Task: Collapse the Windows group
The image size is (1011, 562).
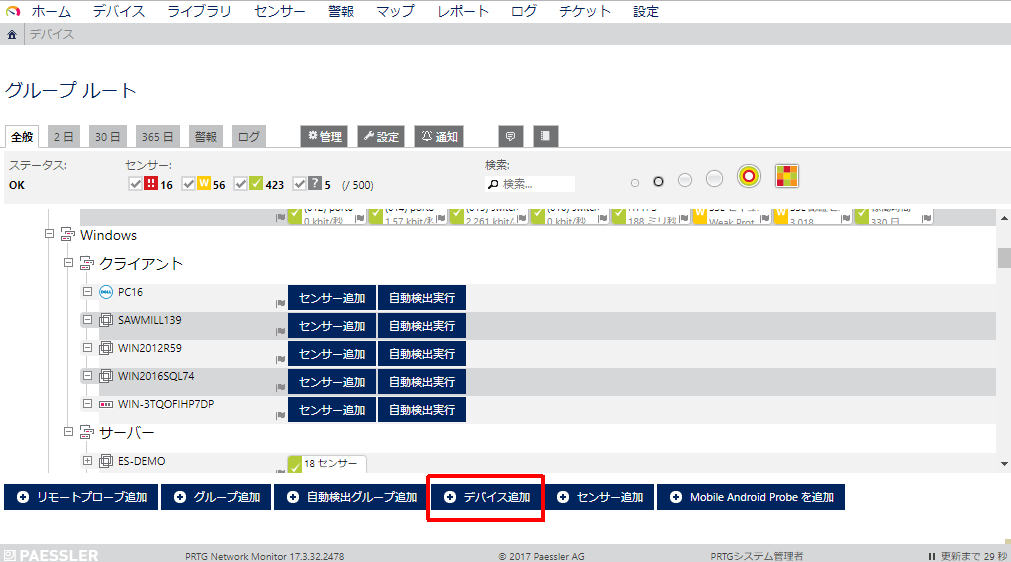Action: [x=49, y=233]
